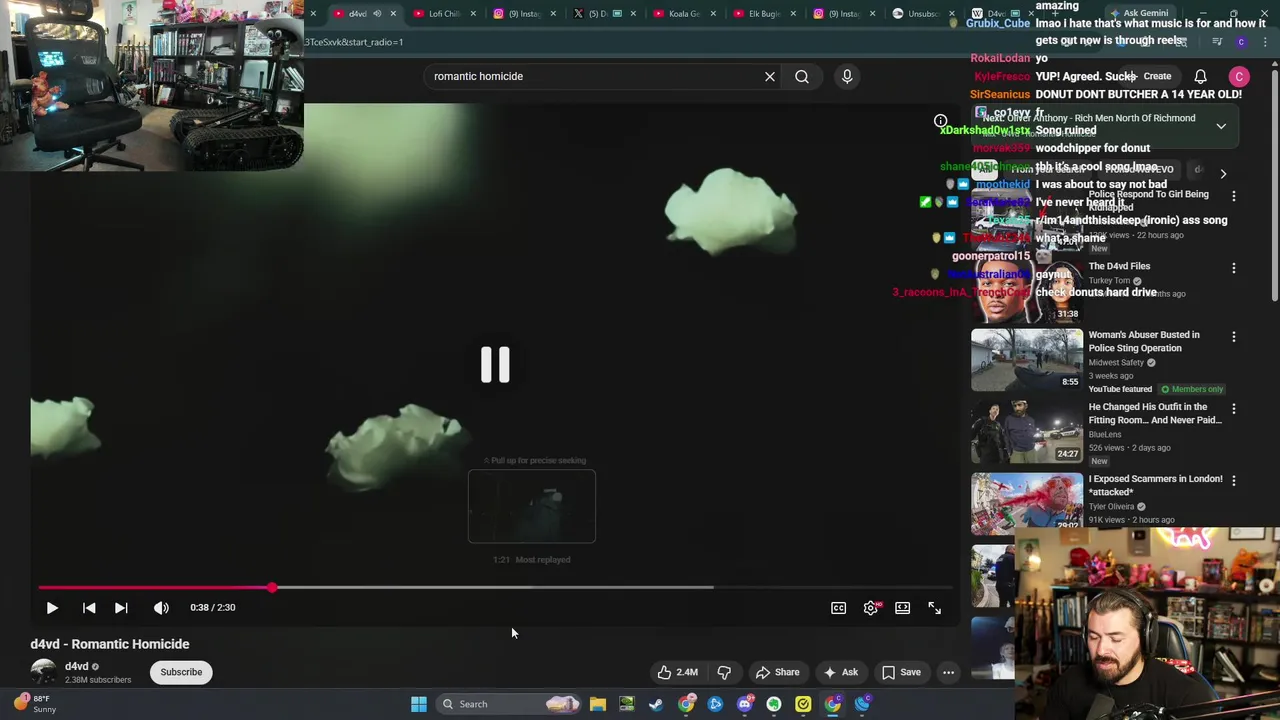Open I Exposed Scammers in London title
Viewport: 1280px width, 720px height.
tap(1155, 485)
